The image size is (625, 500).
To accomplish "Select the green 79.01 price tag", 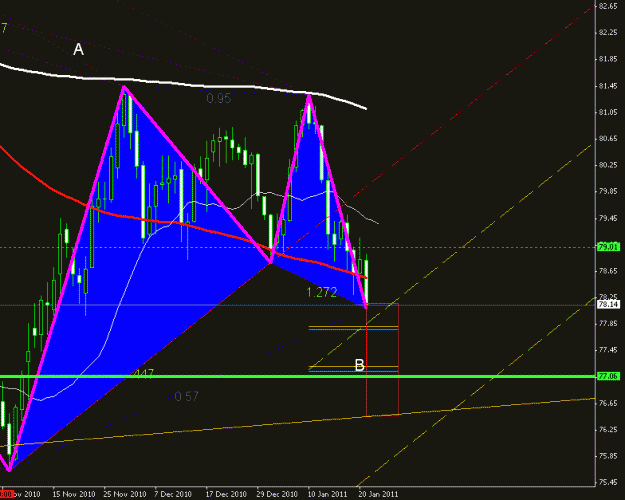I will coord(608,247).
